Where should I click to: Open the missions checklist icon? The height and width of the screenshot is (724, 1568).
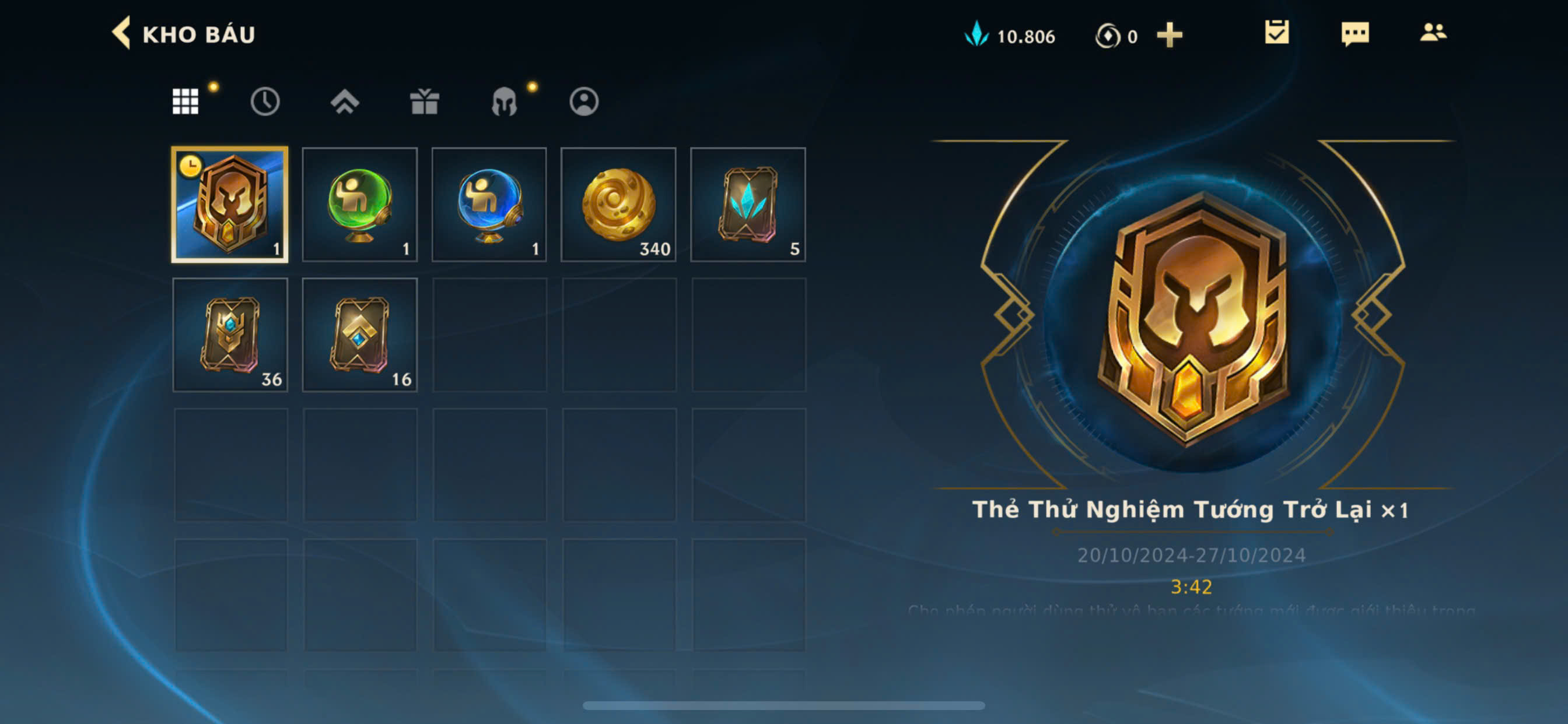1276,32
